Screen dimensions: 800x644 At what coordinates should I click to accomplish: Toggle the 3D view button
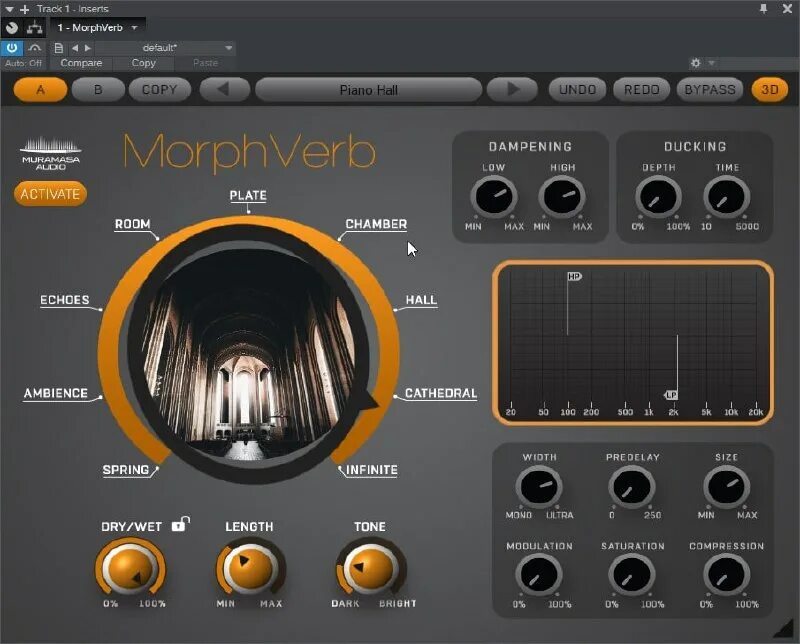770,90
